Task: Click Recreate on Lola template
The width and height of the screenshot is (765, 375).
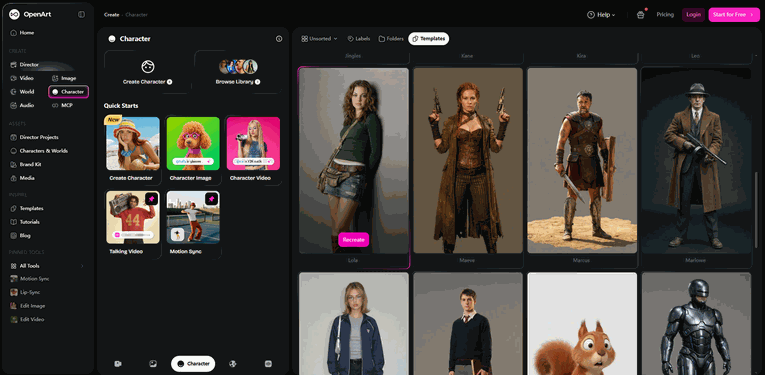Action: click(353, 239)
